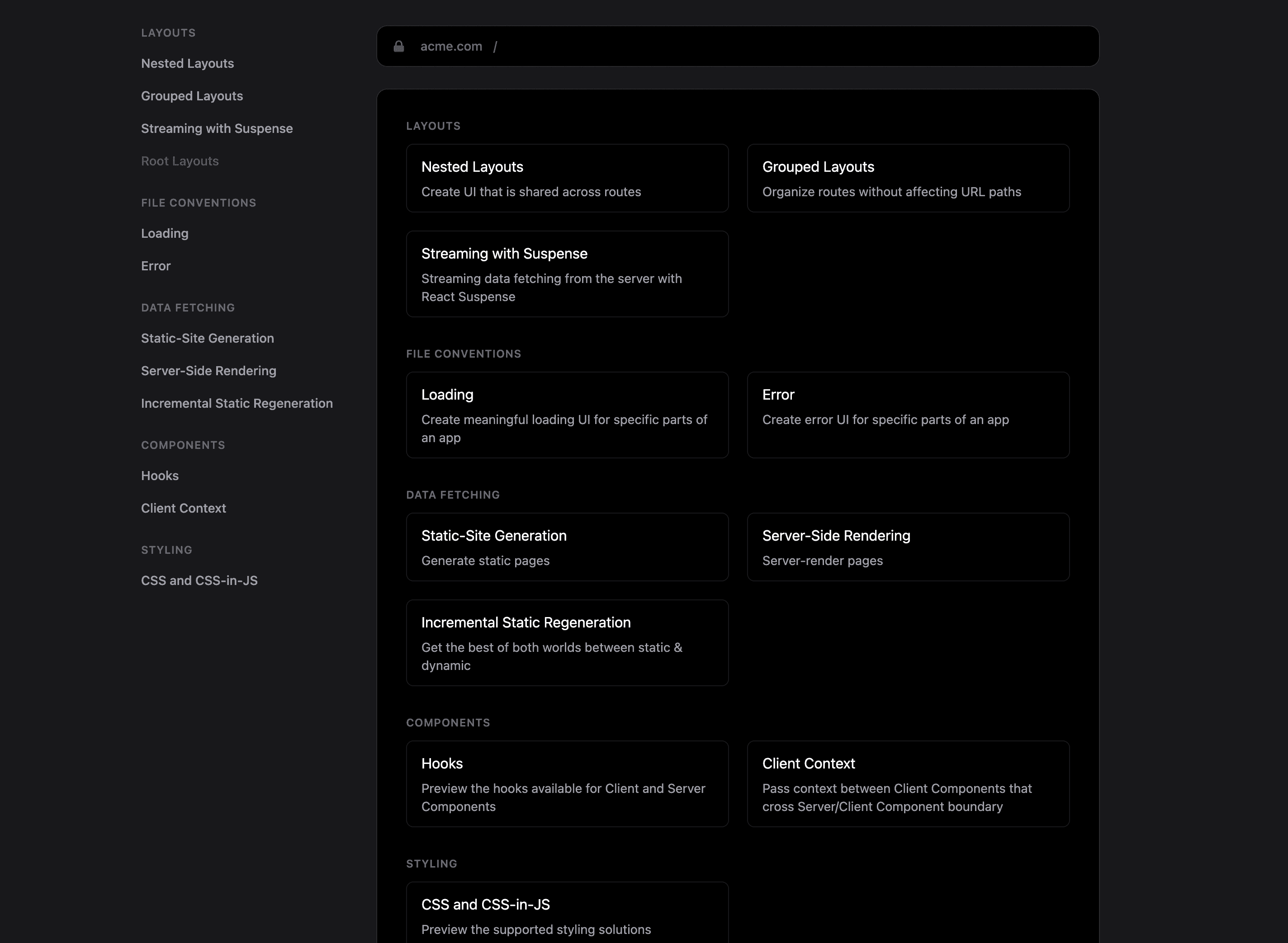Open Hooks under Components in the sidebar
The height and width of the screenshot is (943, 1288).
(160, 476)
